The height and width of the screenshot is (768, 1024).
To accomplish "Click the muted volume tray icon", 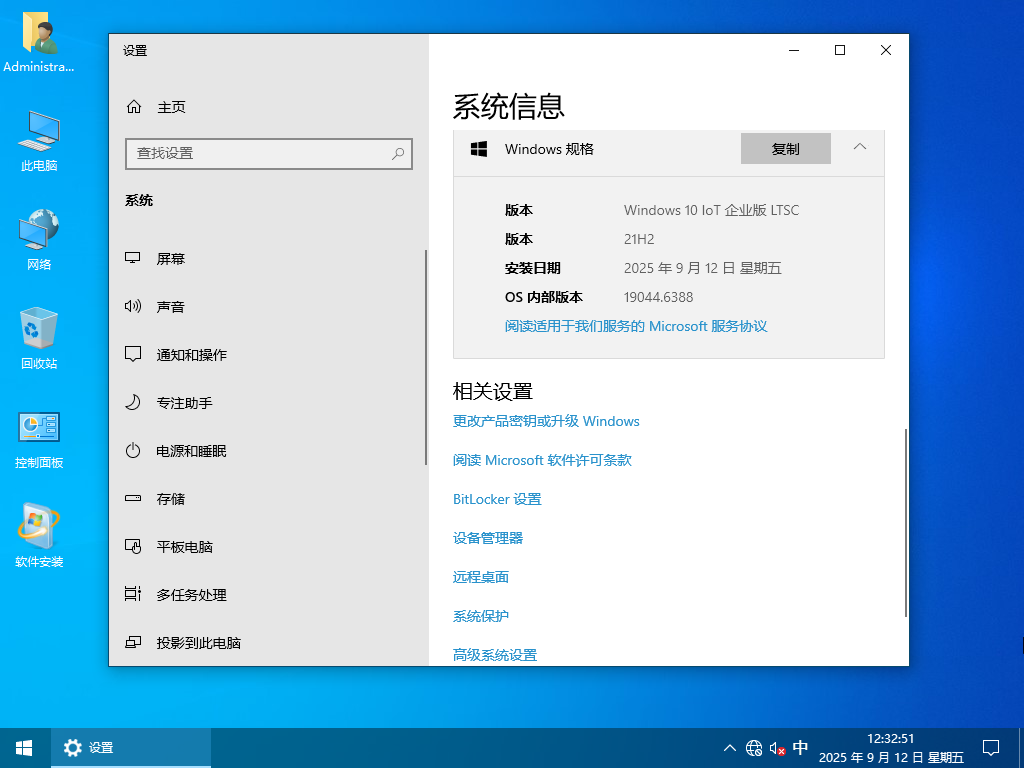I will 777,748.
